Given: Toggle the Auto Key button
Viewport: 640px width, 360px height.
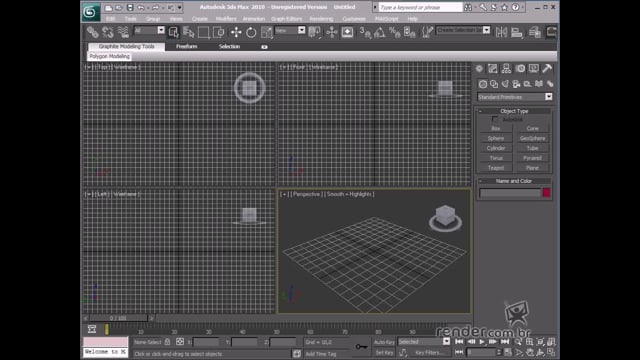Looking at the screenshot, I should coord(384,342).
